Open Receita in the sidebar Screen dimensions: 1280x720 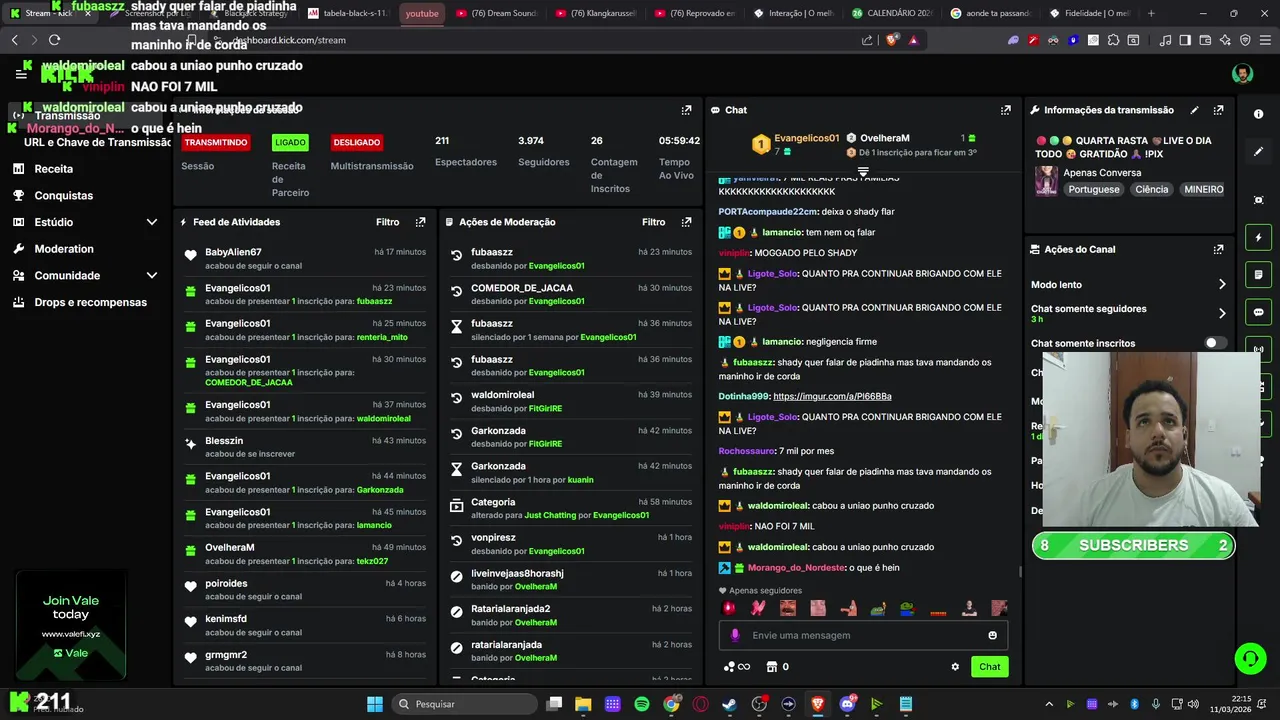point(53,169)
